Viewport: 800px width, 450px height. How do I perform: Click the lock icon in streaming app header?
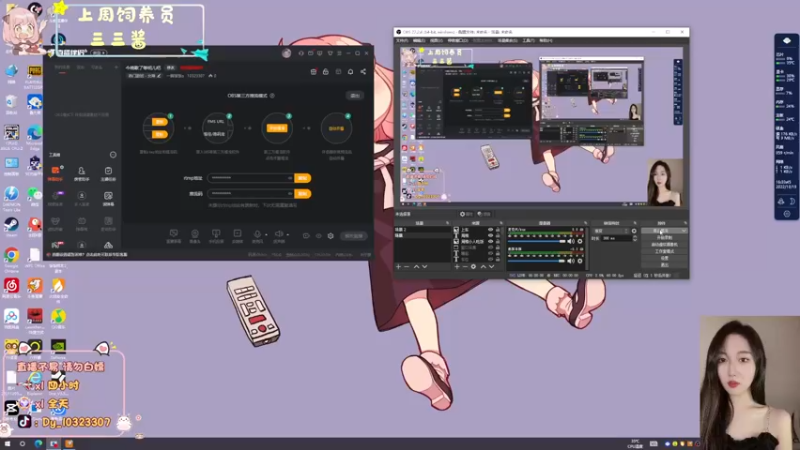[326, 72]
